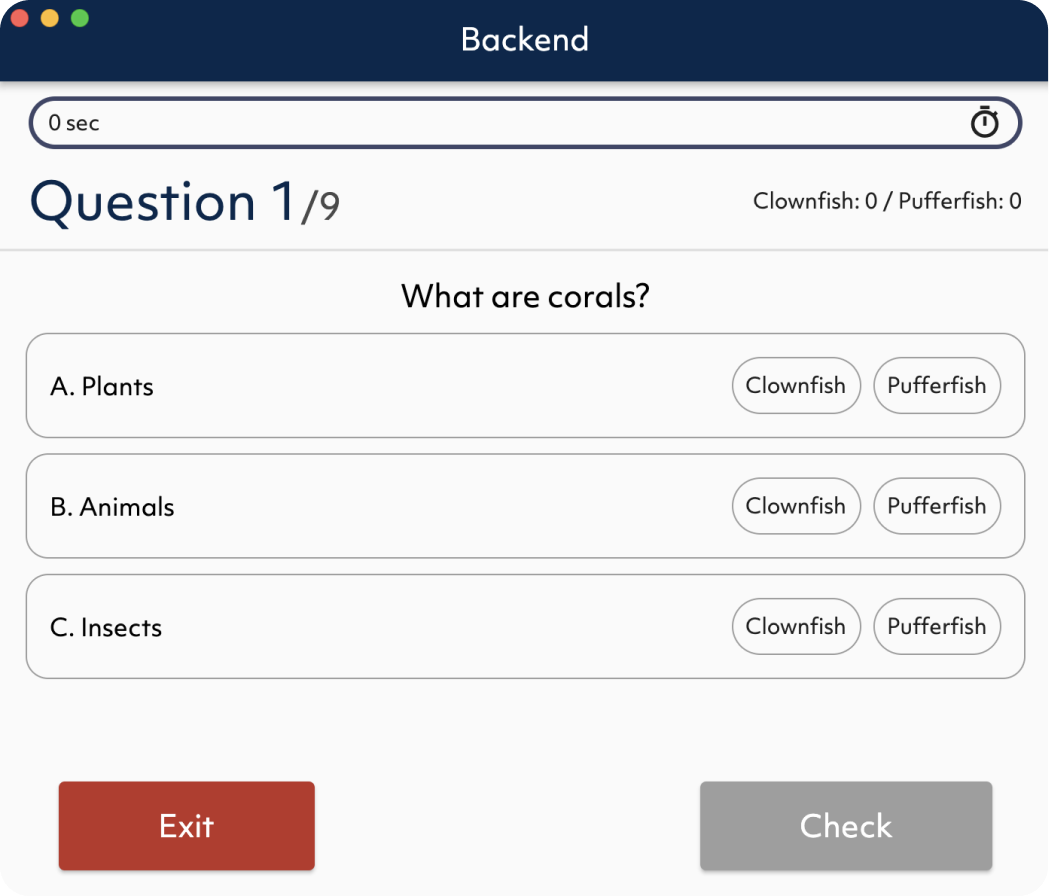Click the B. Animals answer card
This screenshot has width=1049, height=896.
[525, 506]
